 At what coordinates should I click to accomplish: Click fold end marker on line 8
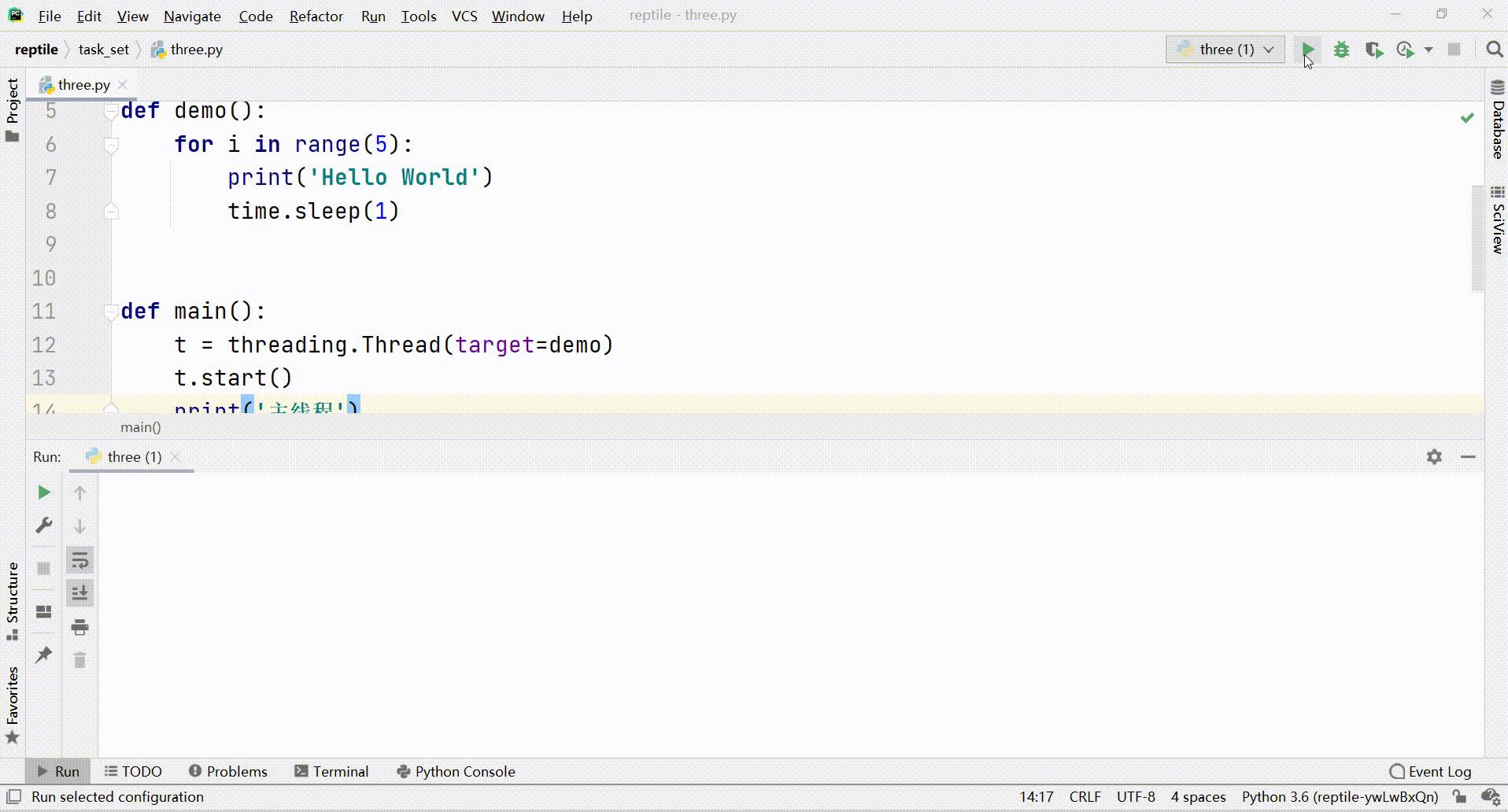(111, 211)
